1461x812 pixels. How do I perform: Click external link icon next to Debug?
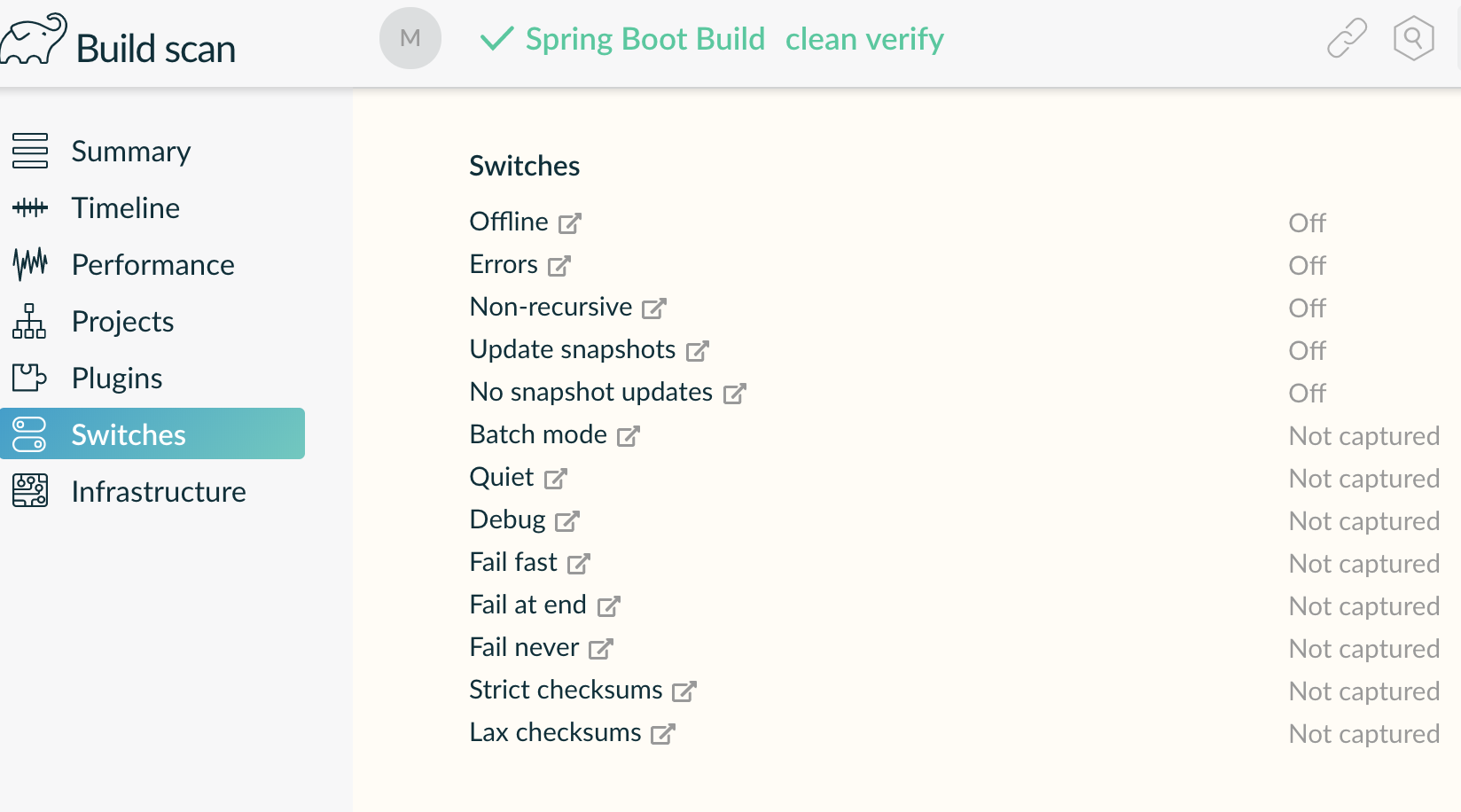point(567,521)
